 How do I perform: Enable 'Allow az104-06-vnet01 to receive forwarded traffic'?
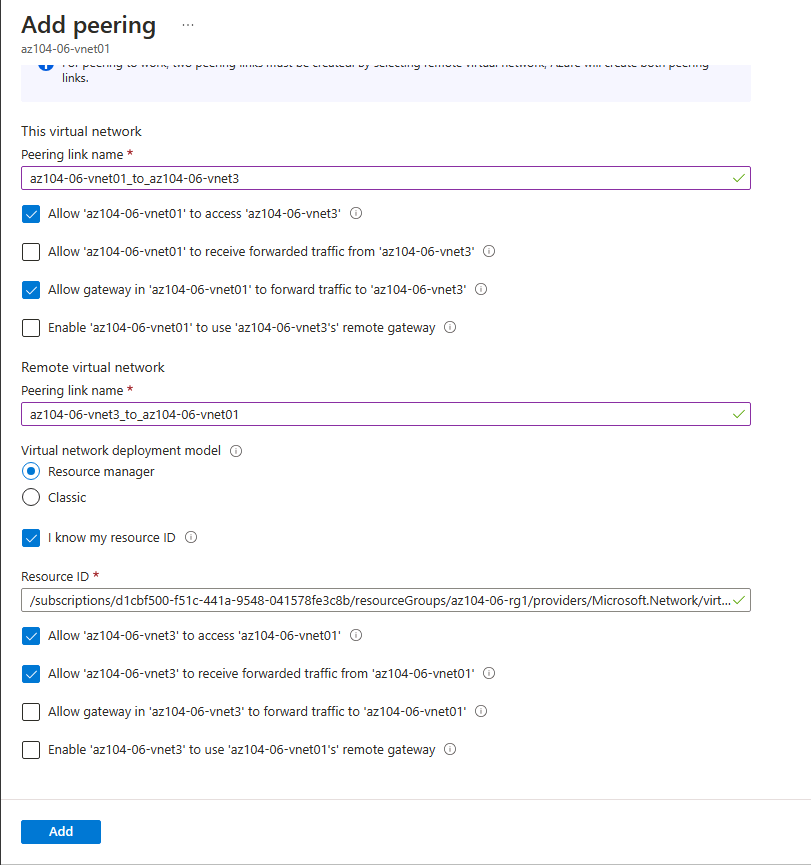31,252
